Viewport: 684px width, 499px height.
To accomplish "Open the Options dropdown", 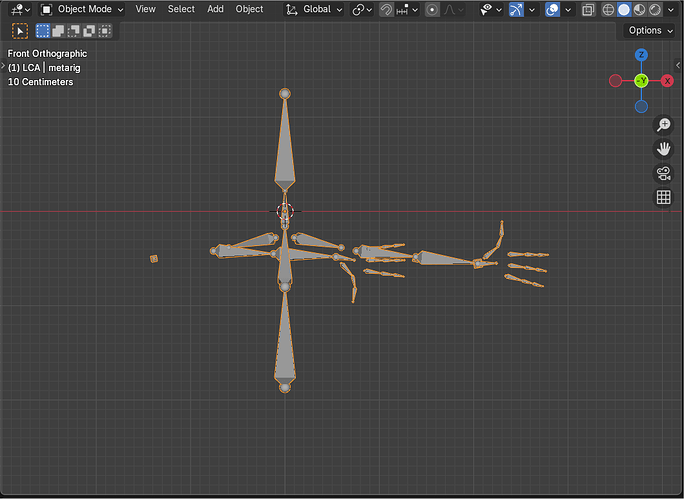I will click(x=650, y=31).
